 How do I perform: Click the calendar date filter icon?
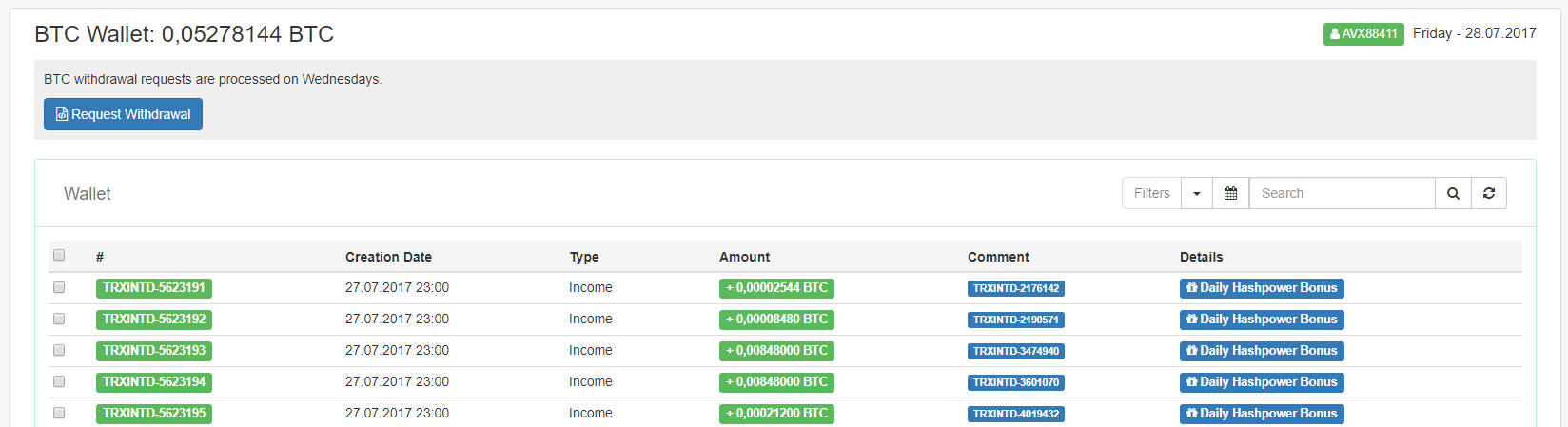tap(1230, 193)
